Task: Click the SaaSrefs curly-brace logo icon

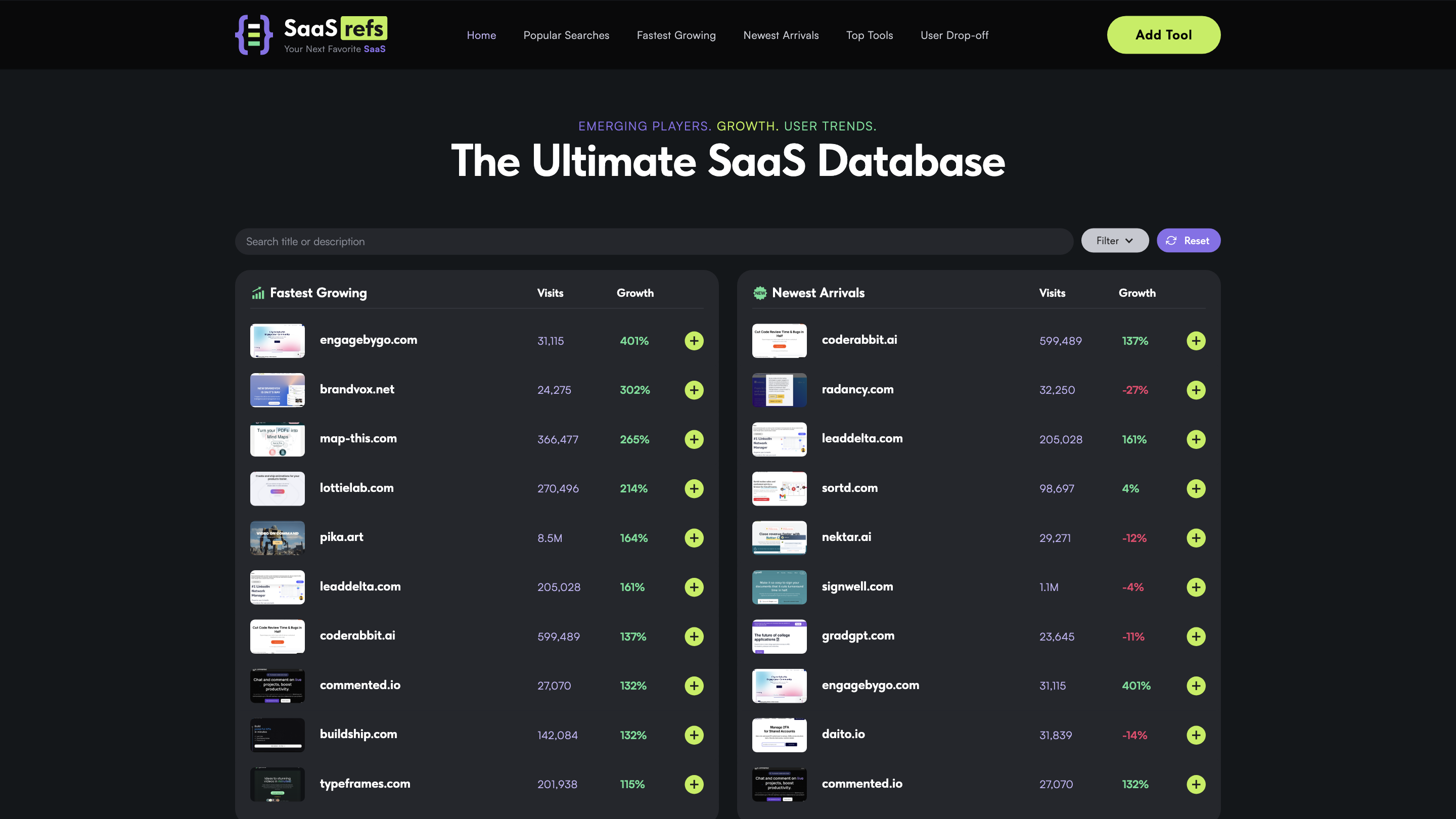Action: click(x=254, y=35)
